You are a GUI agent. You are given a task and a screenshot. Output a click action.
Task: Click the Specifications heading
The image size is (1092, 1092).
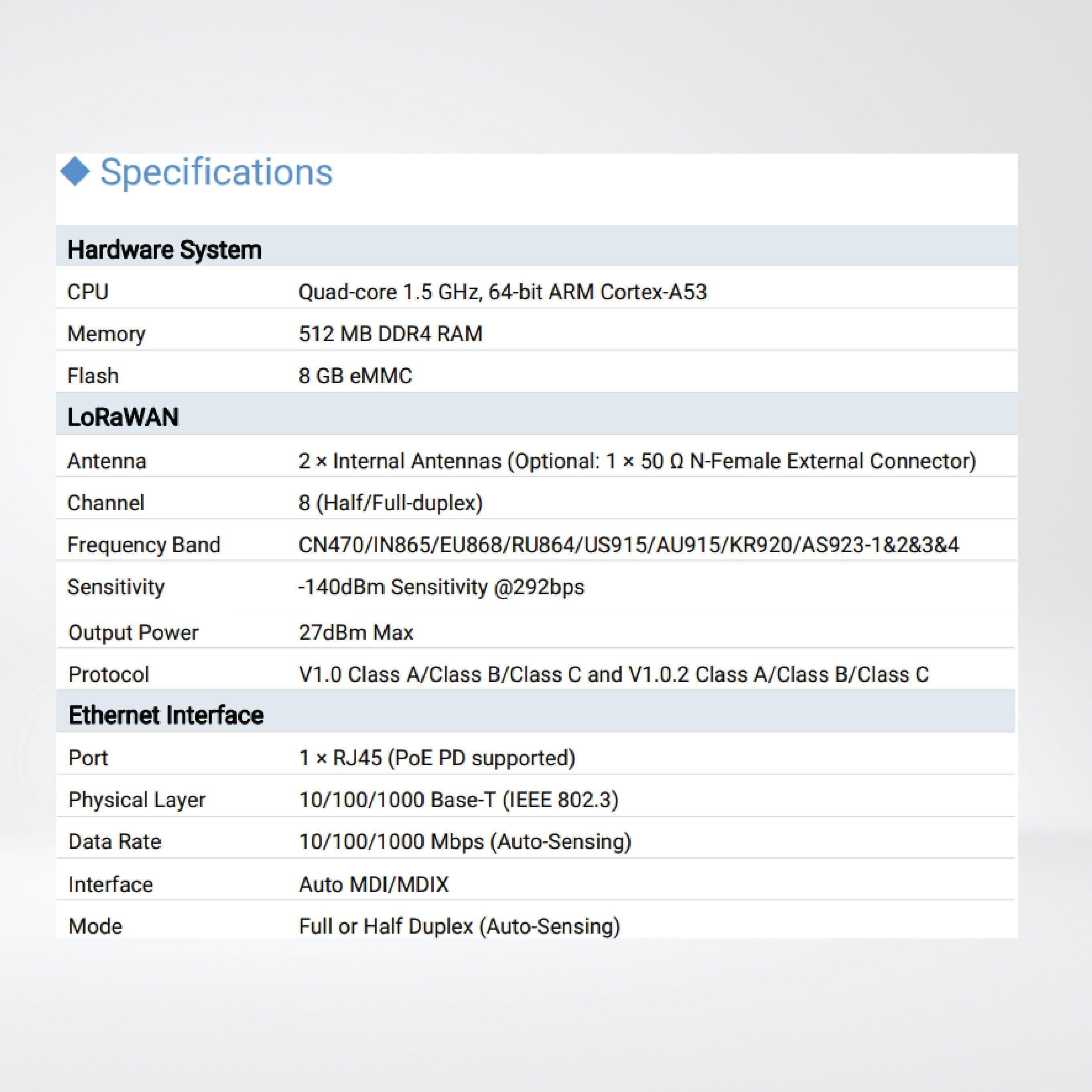[x=218, y=172]
